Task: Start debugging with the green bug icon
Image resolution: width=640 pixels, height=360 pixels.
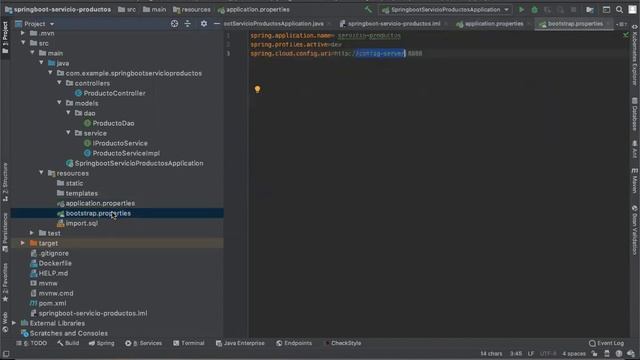Action: point(534,9)
